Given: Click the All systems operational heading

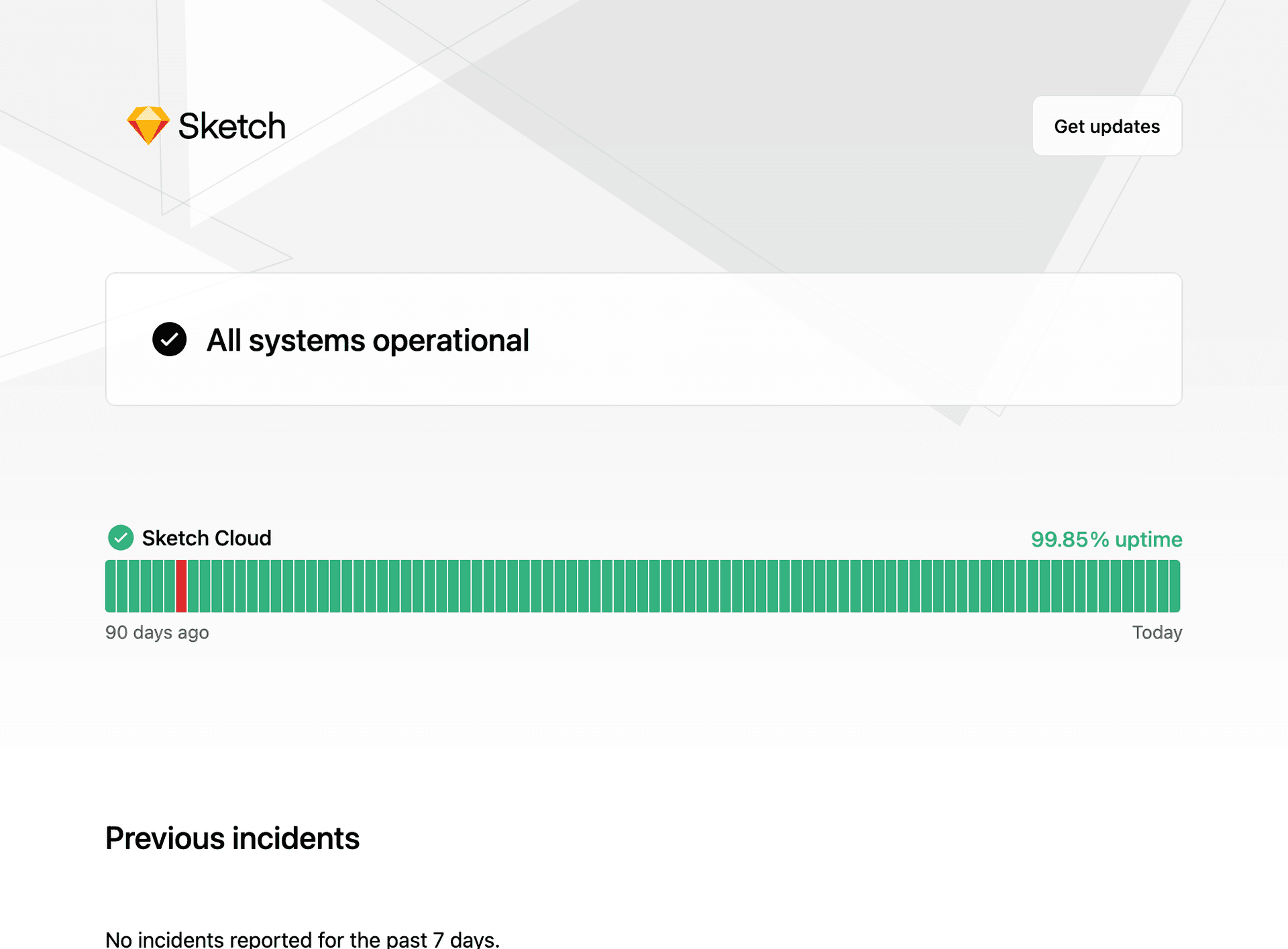Looking at the screenshot, I should tap(368, 340).
